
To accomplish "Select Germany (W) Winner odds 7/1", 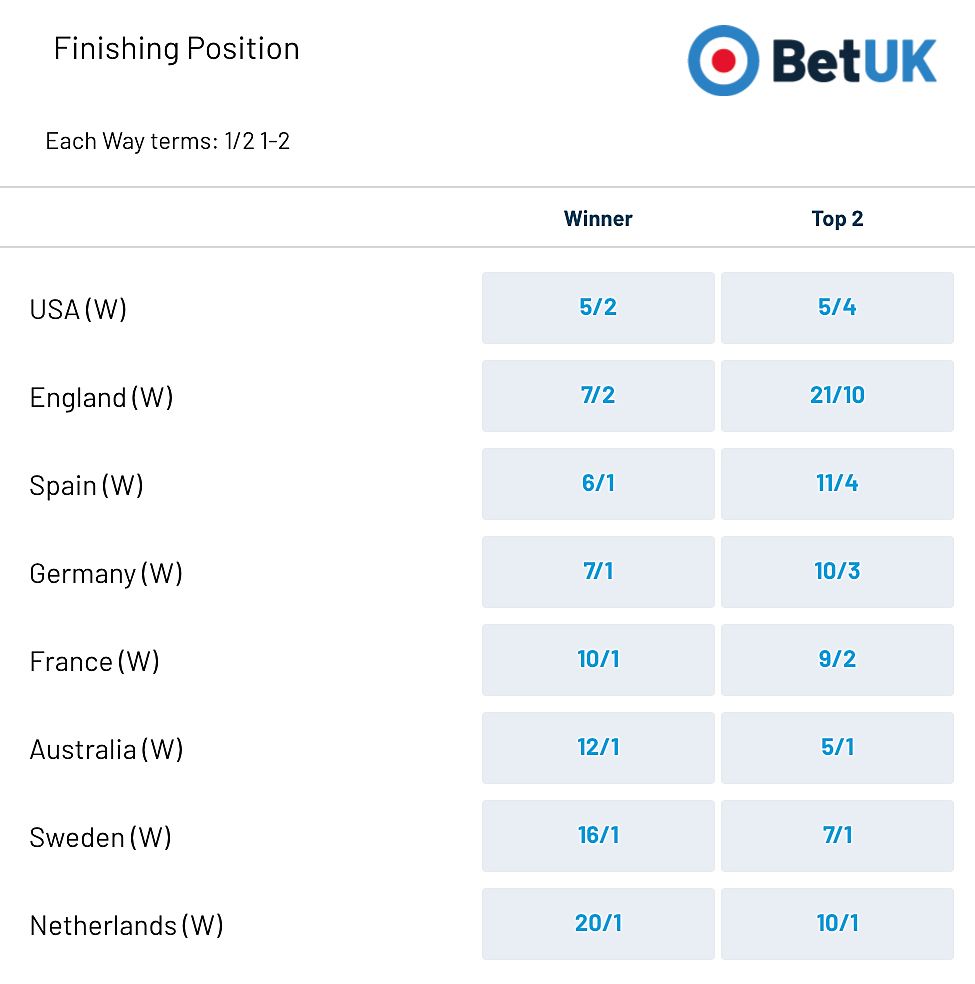I will point(598,572).
